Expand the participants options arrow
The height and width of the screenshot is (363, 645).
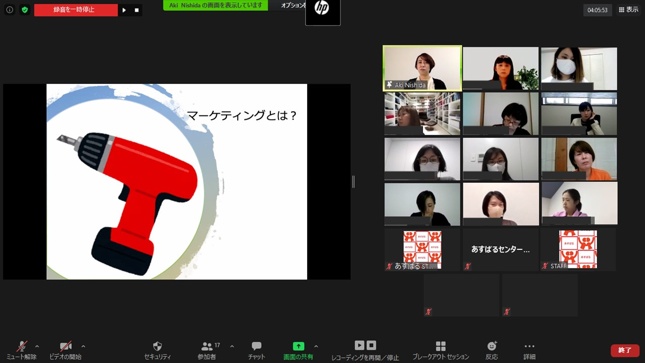tap(232, 347)
